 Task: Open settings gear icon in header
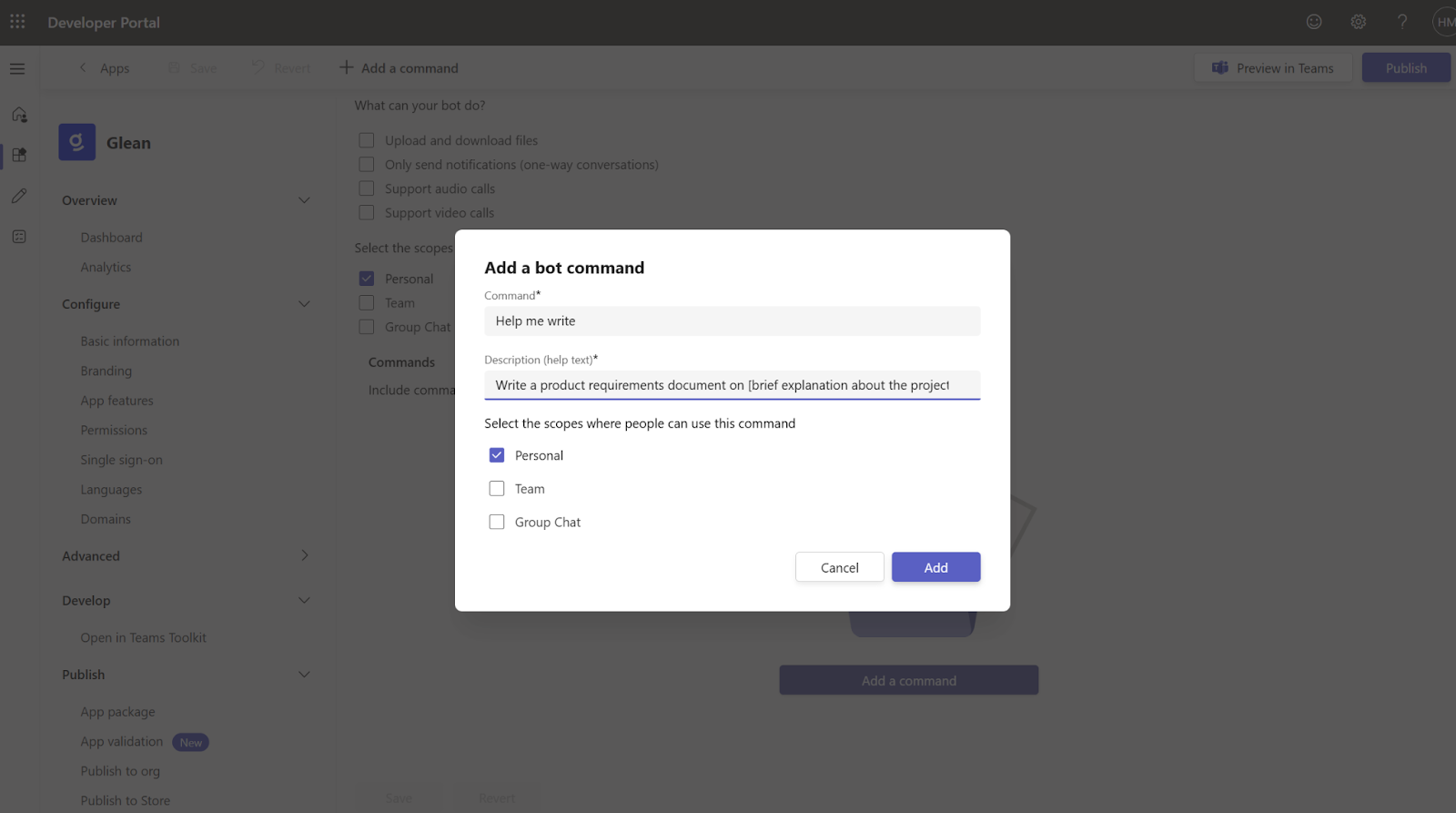[1358, 22]
